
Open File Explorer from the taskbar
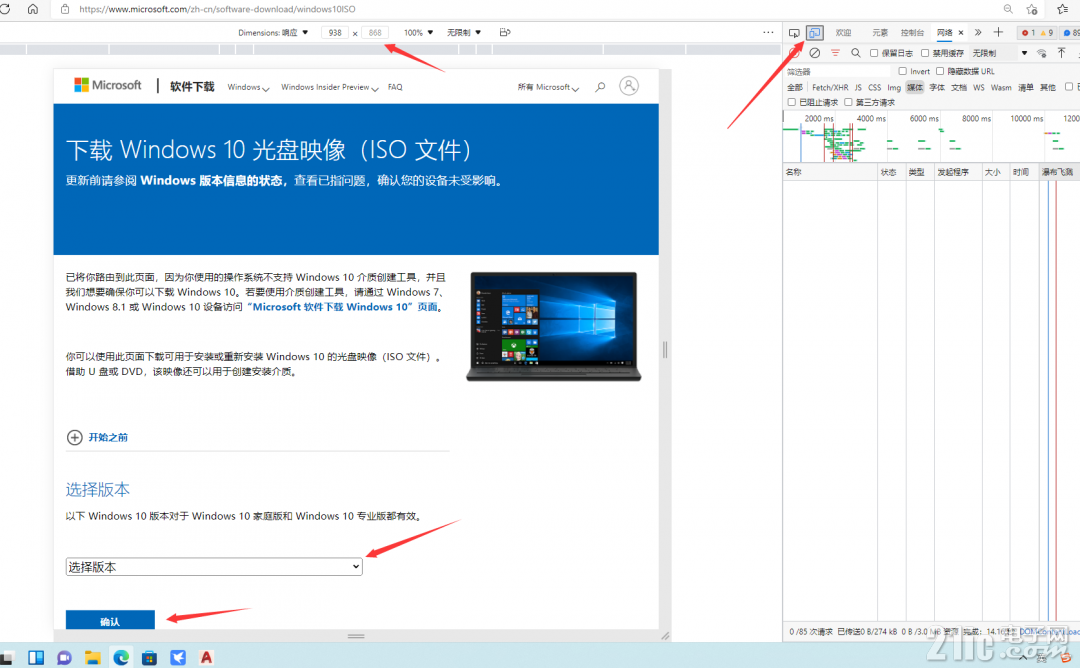point(92,657)
